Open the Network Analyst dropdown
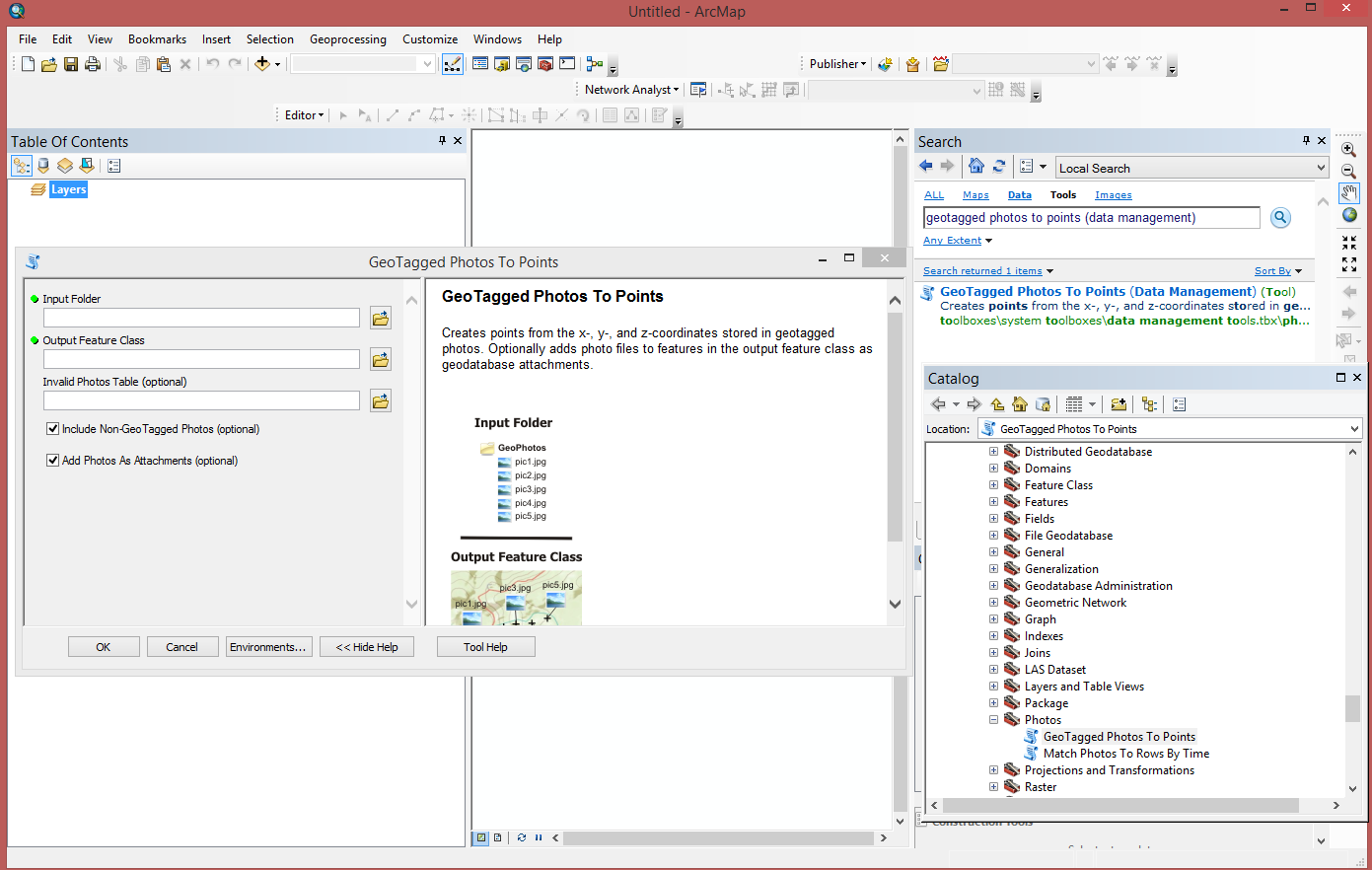 [631, 90]
